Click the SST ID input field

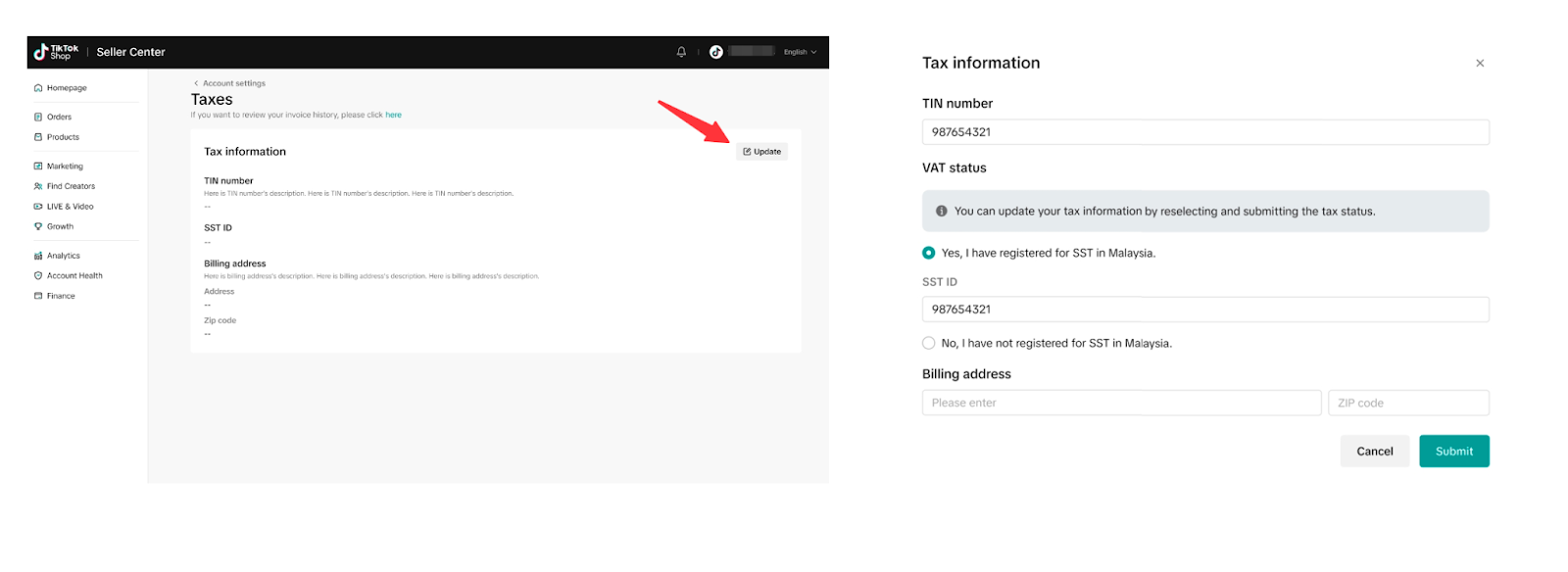tap(1205, 310)
